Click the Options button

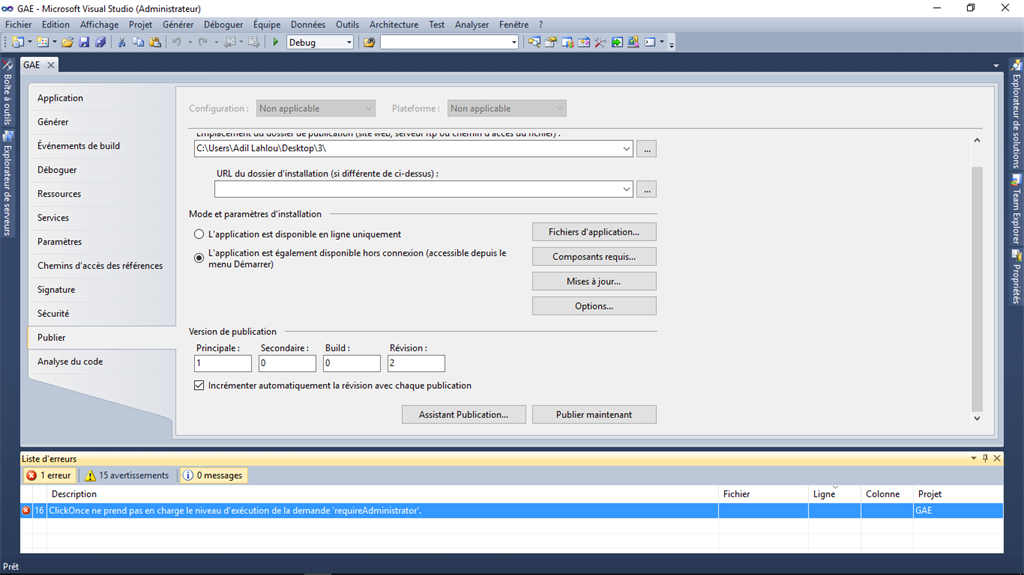pyautogui.click(x=594, y=306)
